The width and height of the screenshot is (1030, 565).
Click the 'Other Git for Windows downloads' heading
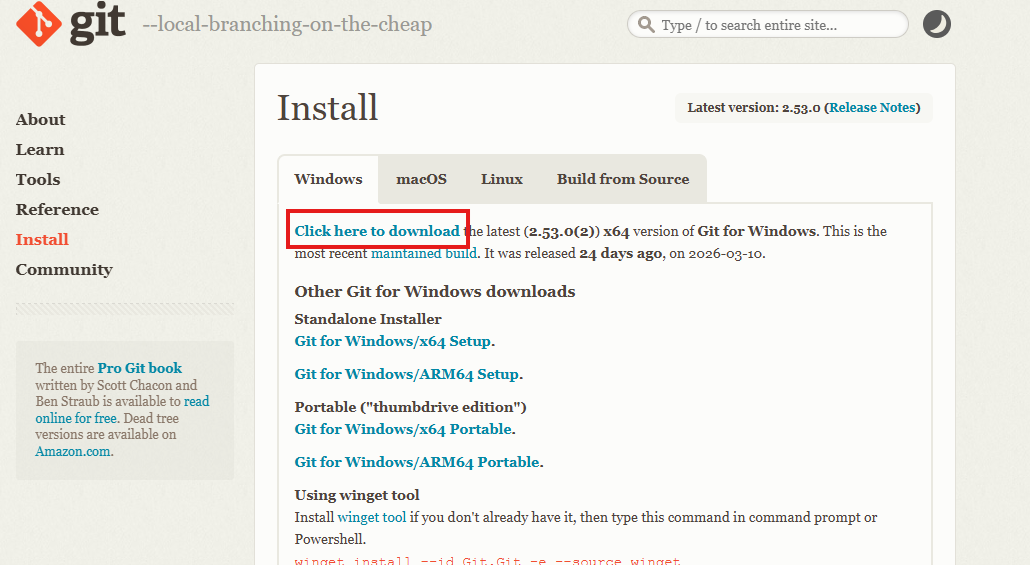tap(435, 292)
